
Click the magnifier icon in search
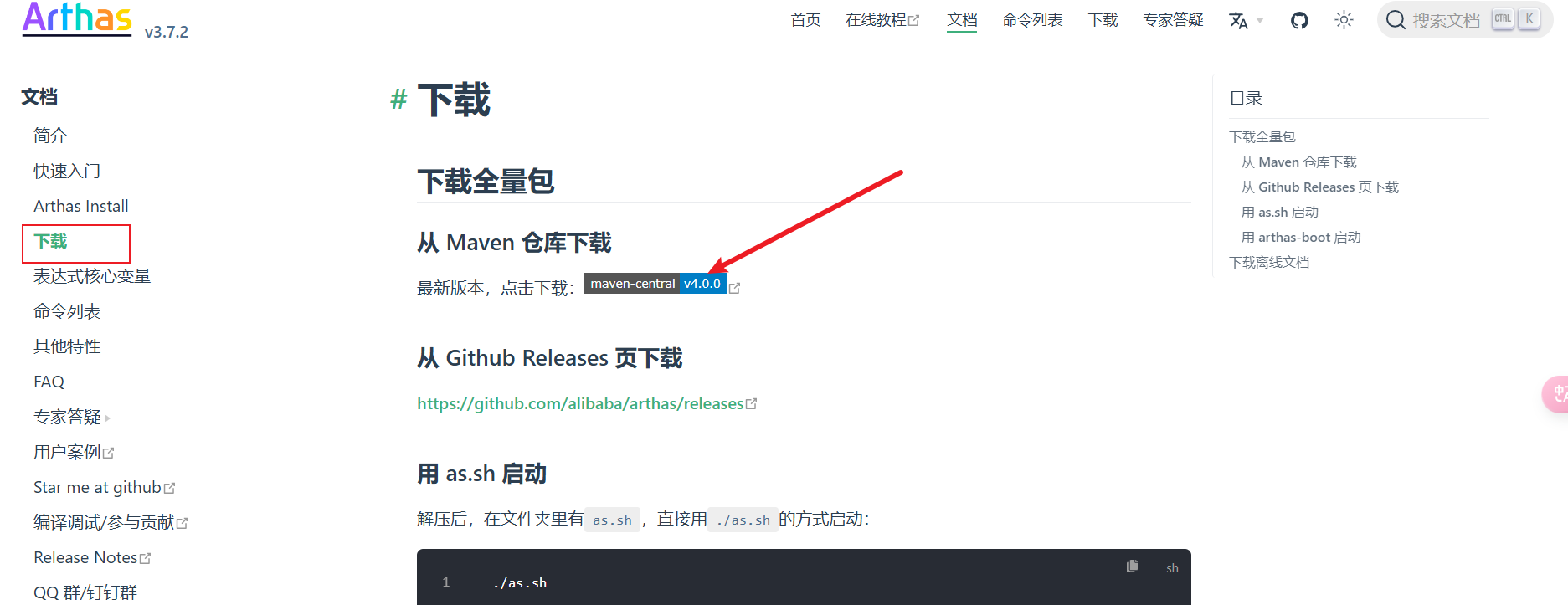click(1395, 20)
